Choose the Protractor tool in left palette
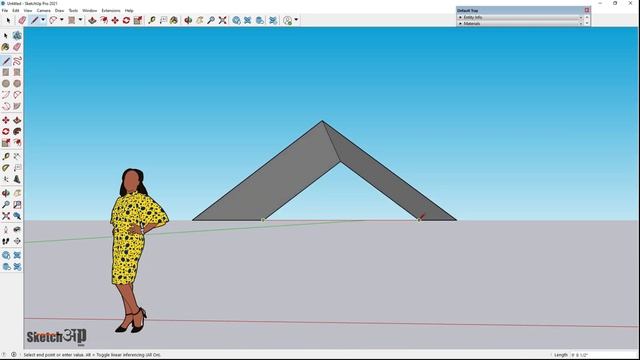This screenshot has width=640, height=360. click(x=6, y=168)
